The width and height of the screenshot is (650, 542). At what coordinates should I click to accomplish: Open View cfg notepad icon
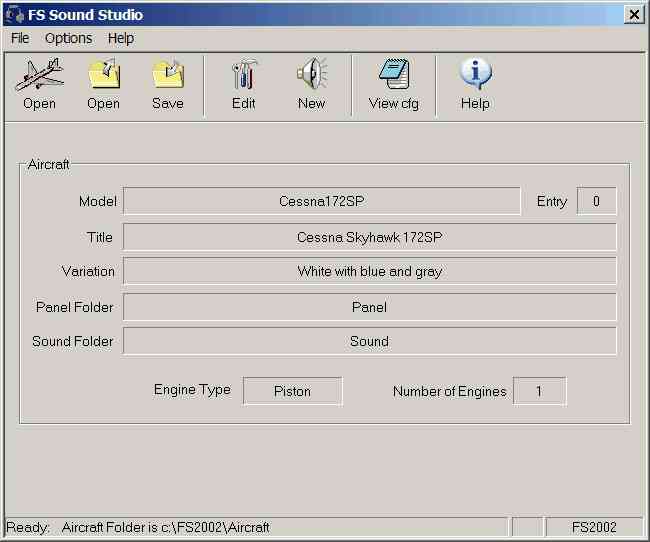pyautogui.click(x=394, y=84)
